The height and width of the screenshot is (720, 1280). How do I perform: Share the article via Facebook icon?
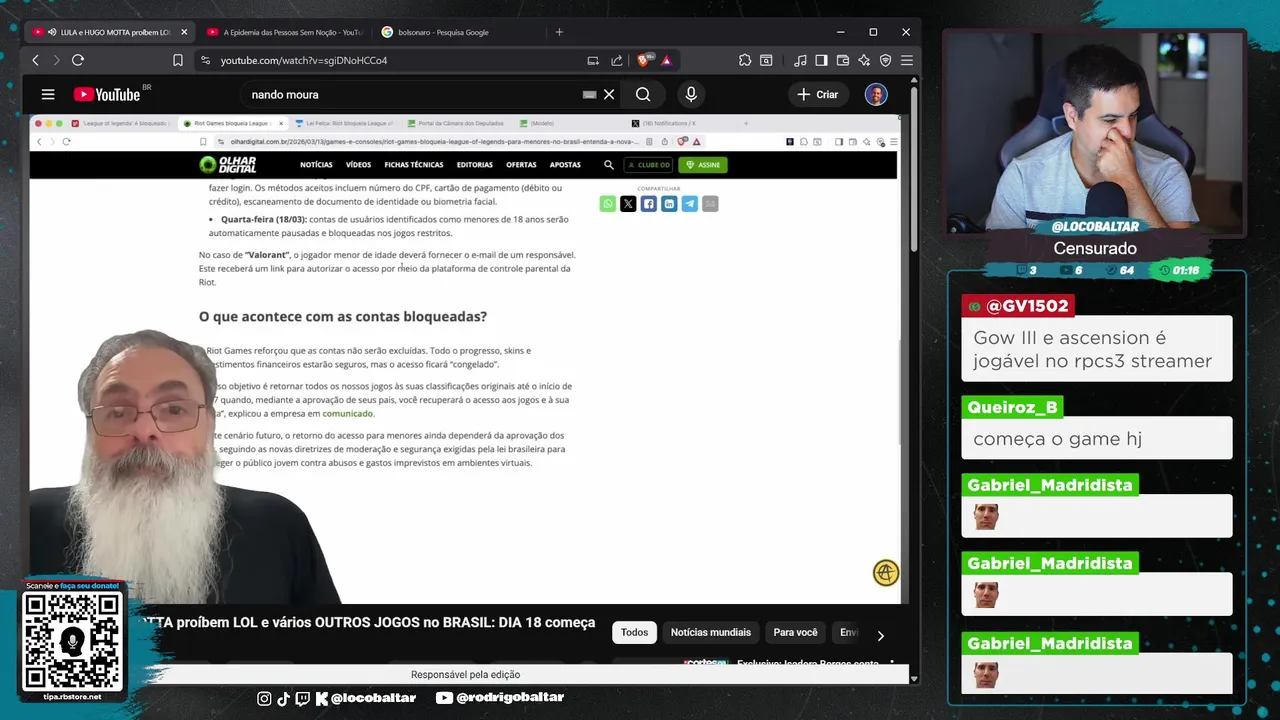pyautogui.click(x=648, y=204)
